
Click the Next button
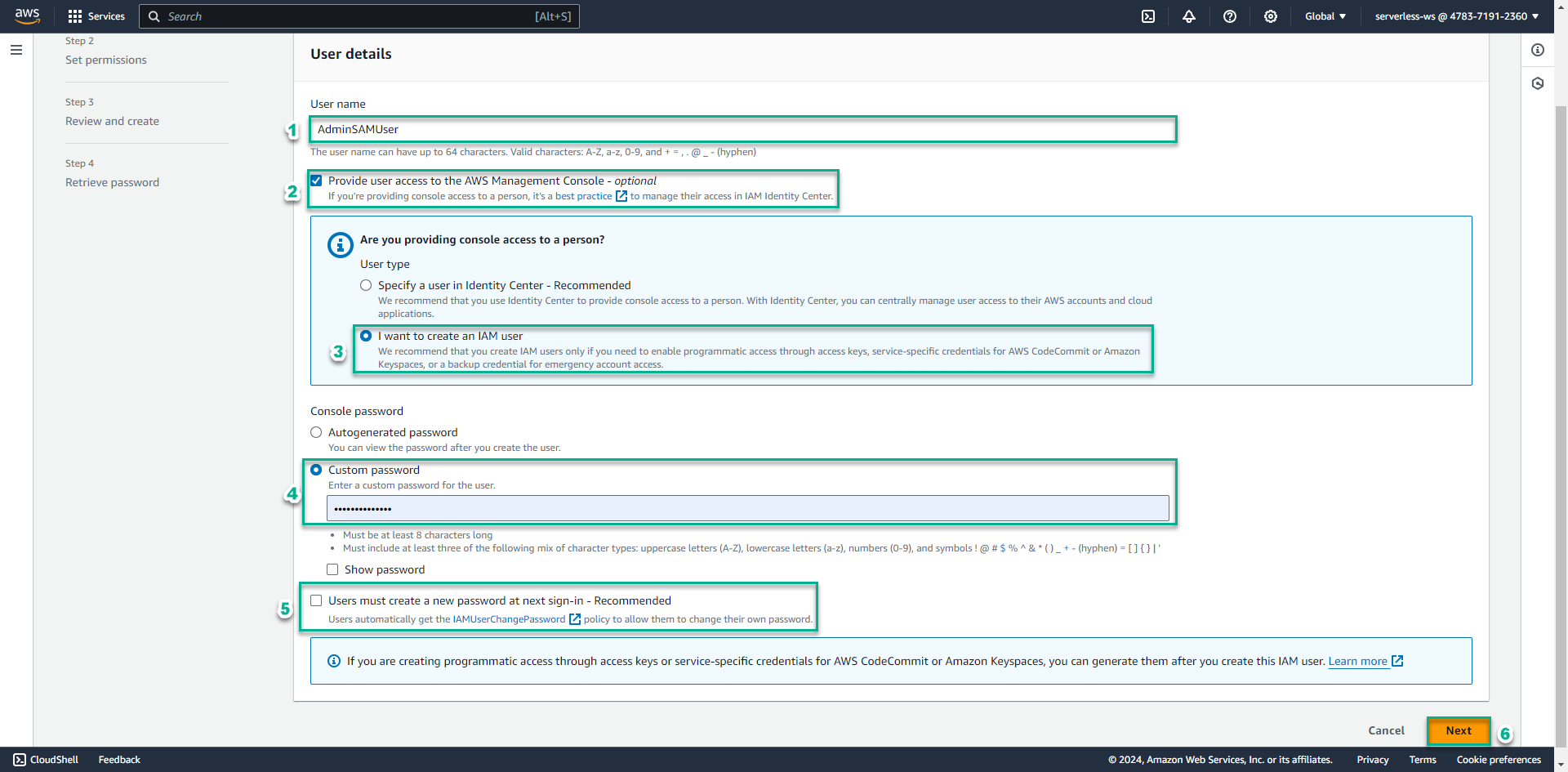click(x=1459, y=731)
